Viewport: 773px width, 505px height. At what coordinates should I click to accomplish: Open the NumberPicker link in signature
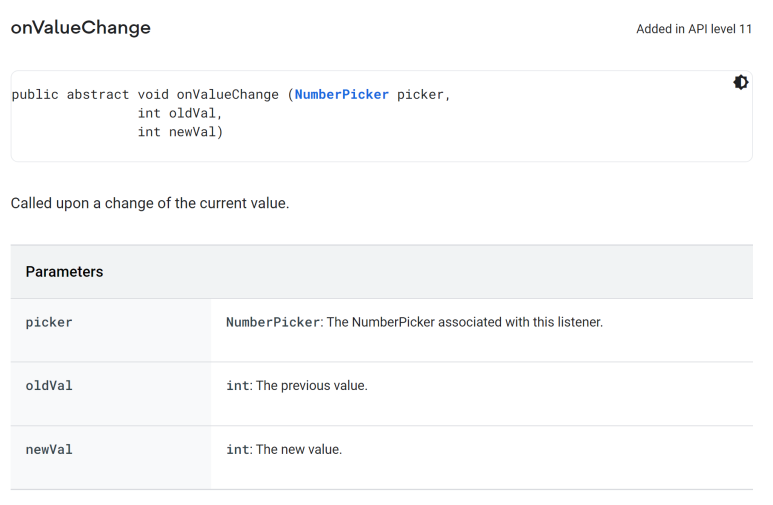tap(342, 95)
